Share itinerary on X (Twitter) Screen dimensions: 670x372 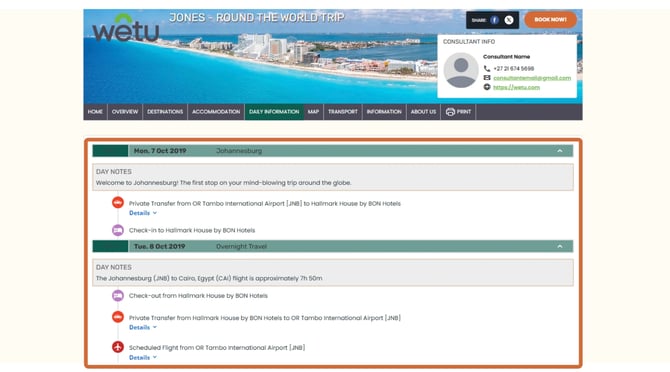pos(508,20)
